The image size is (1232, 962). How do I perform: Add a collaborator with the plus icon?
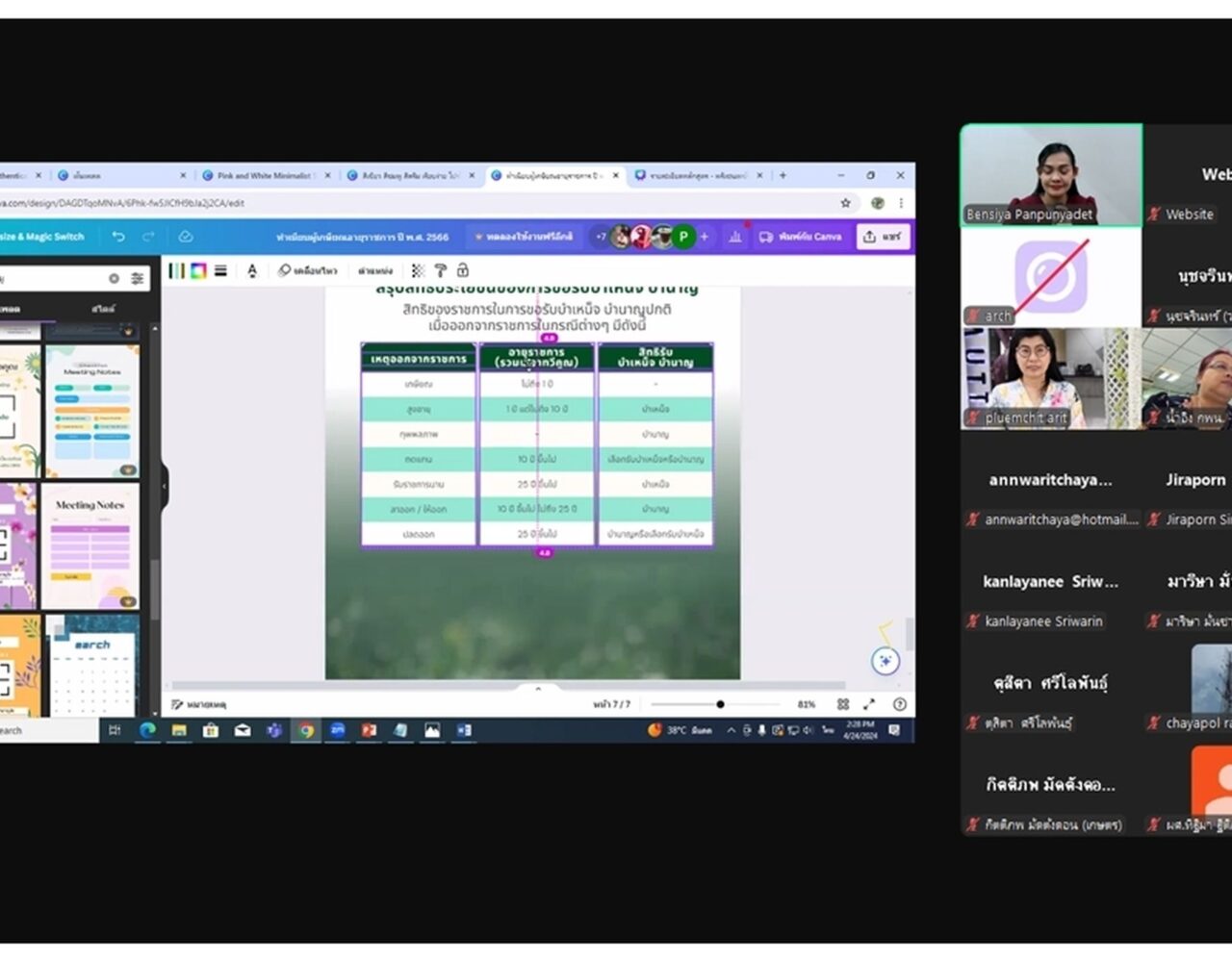(705, 237)
